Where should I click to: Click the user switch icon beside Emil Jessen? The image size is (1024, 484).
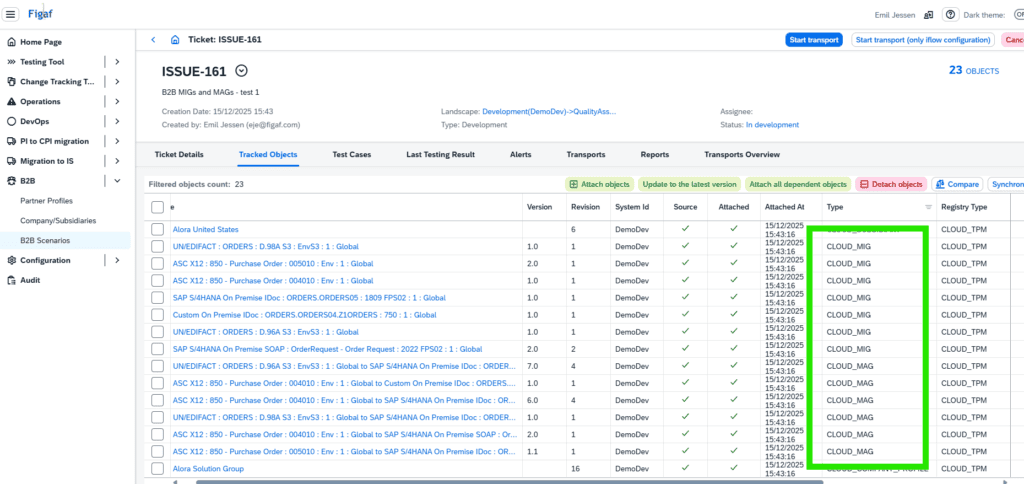(928, 15)
